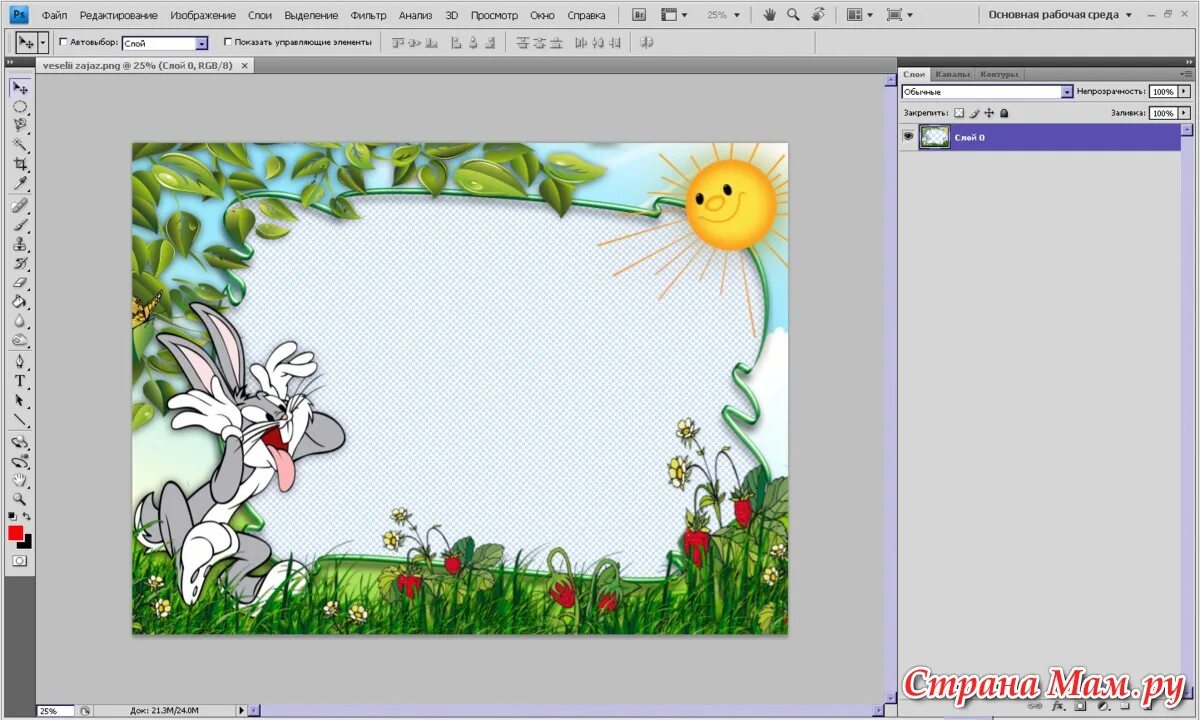Toggle lock all padlock

coord(1004,113)
